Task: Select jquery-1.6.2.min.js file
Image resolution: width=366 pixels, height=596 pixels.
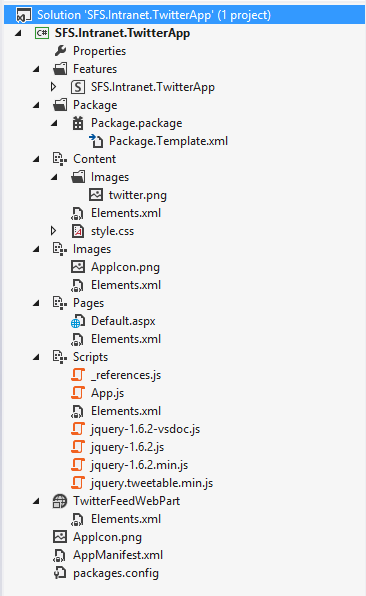Action: 139,465
